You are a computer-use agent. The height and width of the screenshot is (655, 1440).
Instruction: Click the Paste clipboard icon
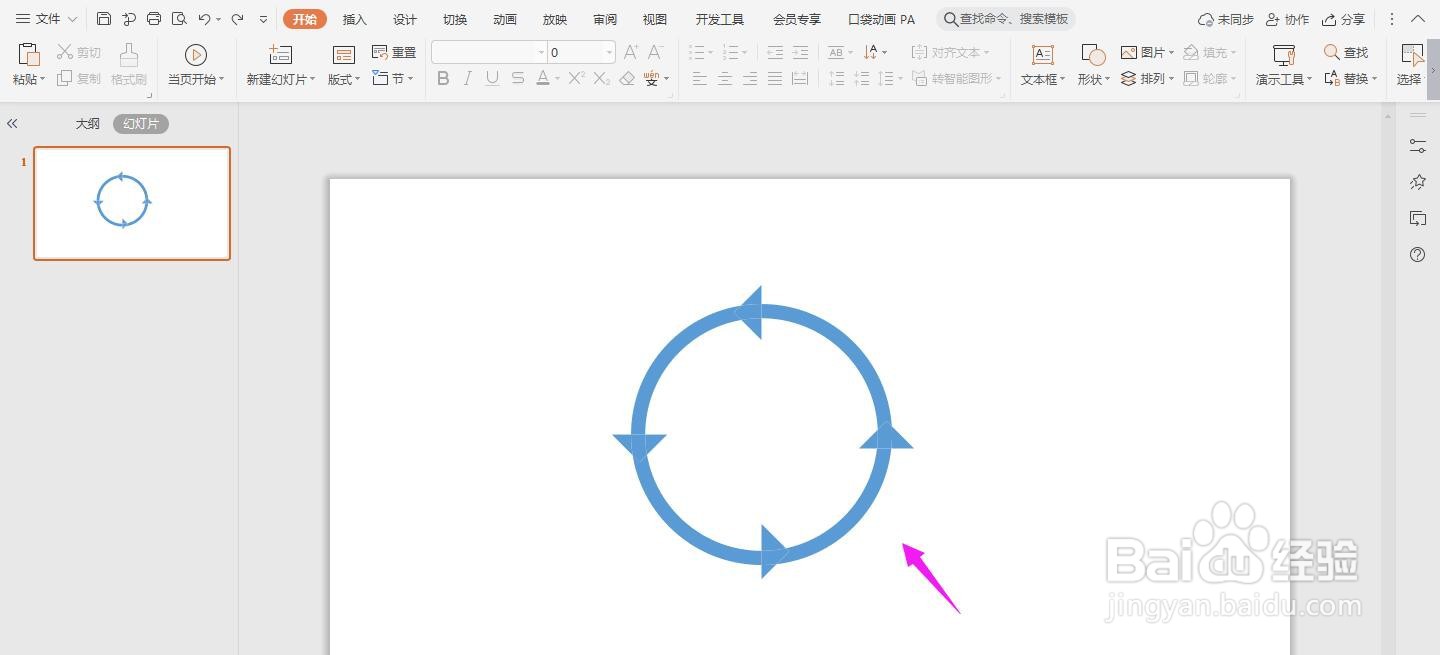coord(29,55)
